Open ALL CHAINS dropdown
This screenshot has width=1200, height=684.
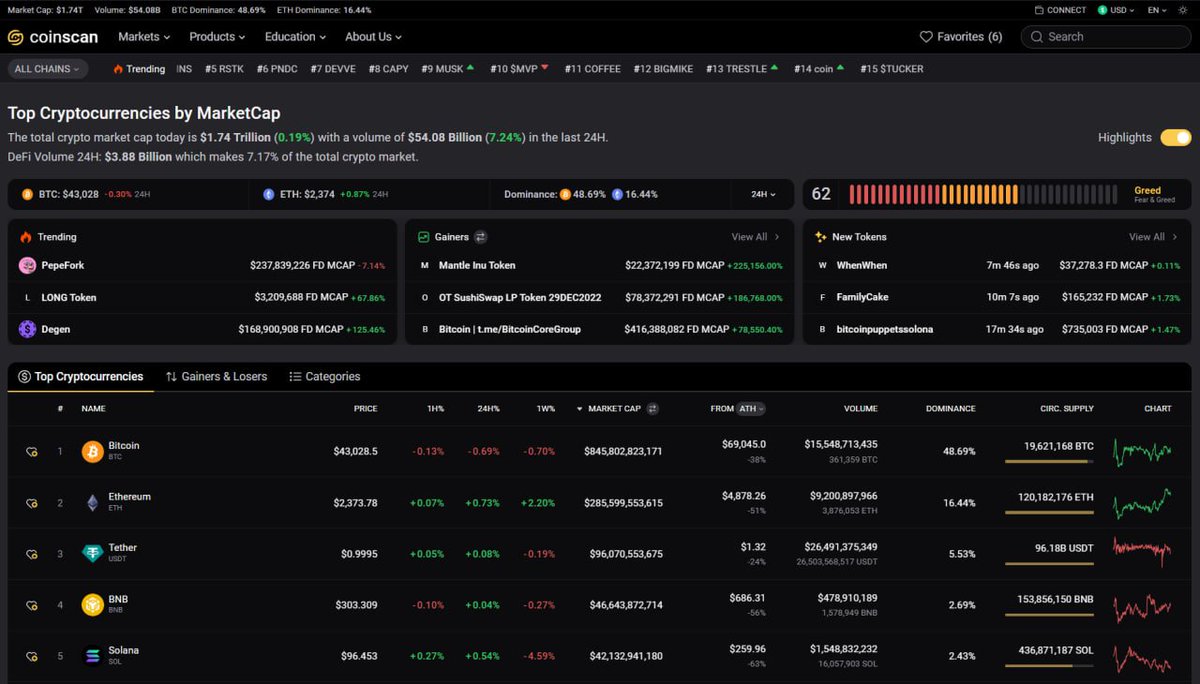tap(47, 69)
